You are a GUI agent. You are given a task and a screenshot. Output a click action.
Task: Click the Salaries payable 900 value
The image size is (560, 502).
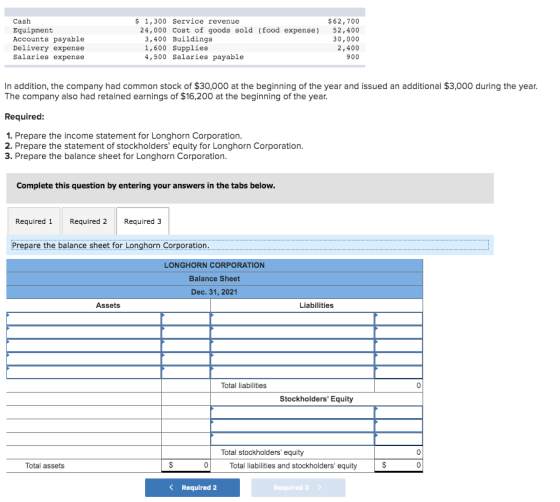(x=353, y=57)
